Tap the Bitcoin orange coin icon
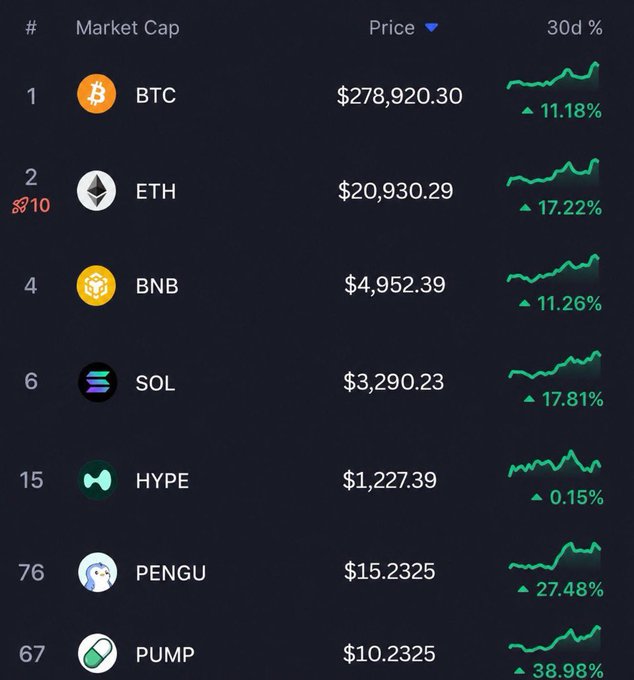634x680 pixels. coord(96,94)
